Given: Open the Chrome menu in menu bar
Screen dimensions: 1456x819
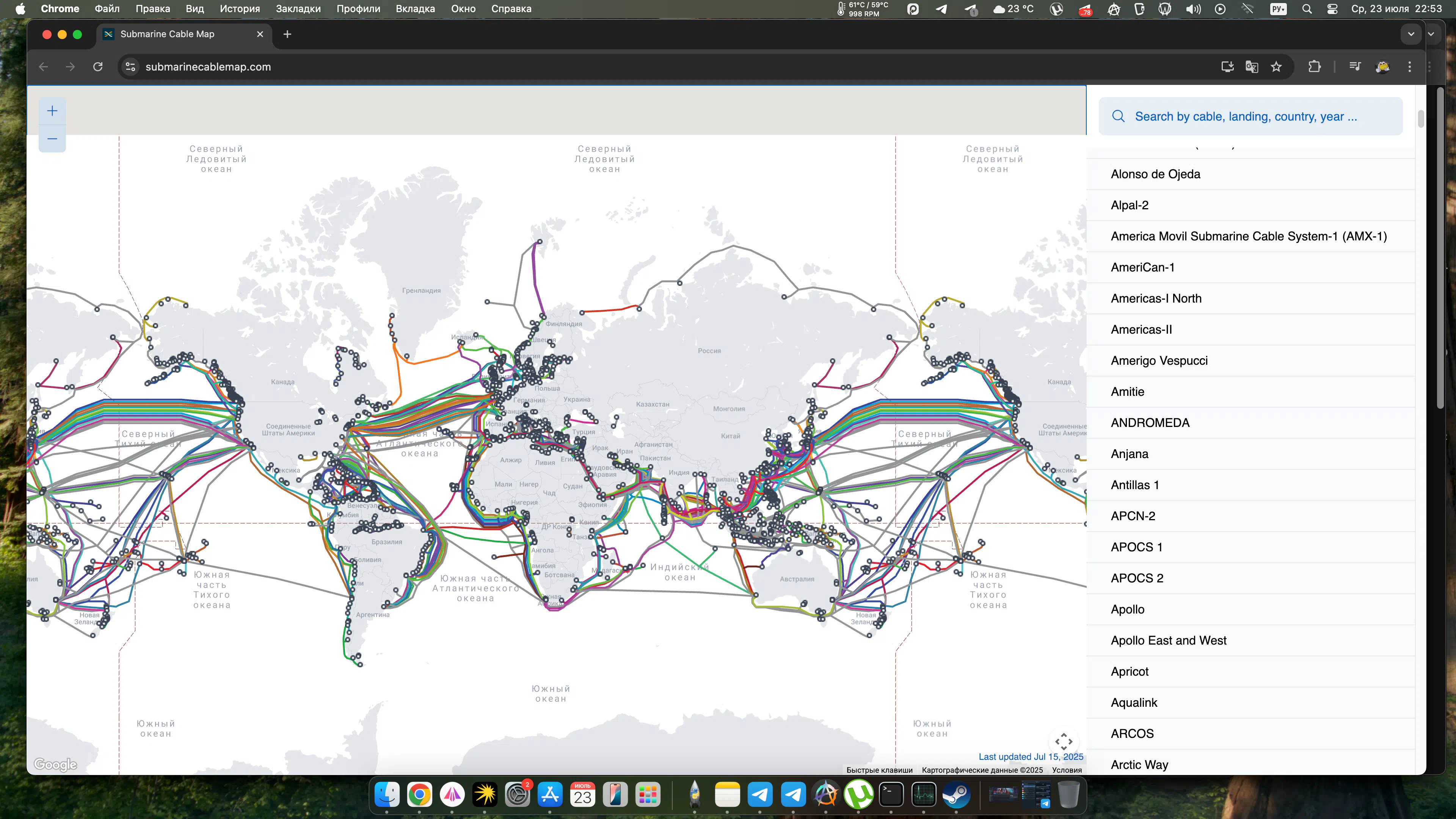Looking at the screenshot, I should pyautogui.click(x=60, y=8).
